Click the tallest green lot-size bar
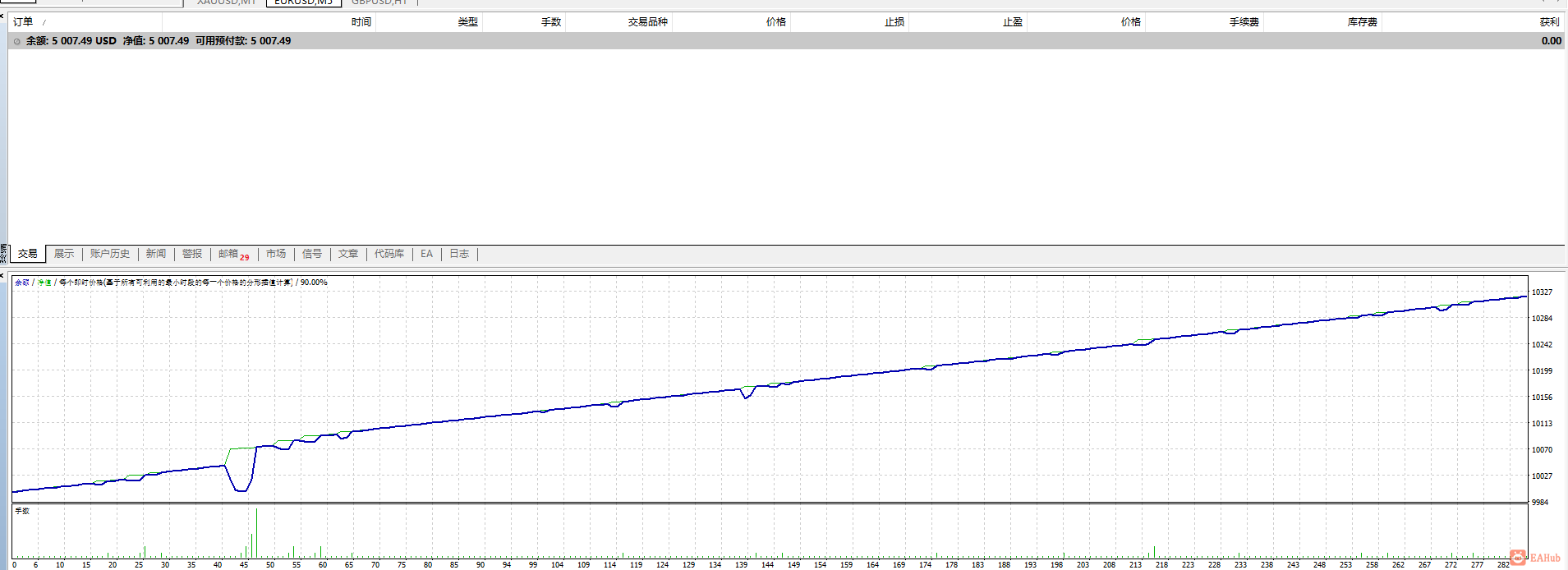Screen dimensions: 1568x570 point(256,533)
